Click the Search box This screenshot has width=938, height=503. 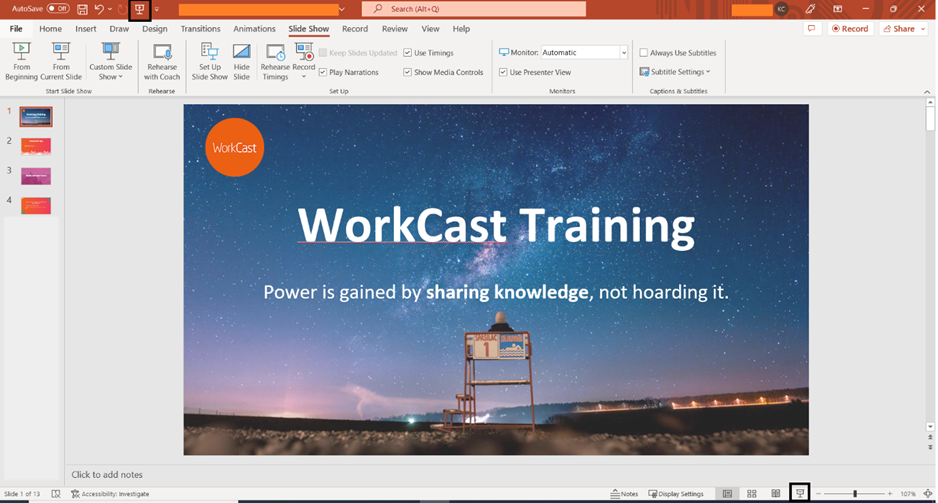coord(474,9)
